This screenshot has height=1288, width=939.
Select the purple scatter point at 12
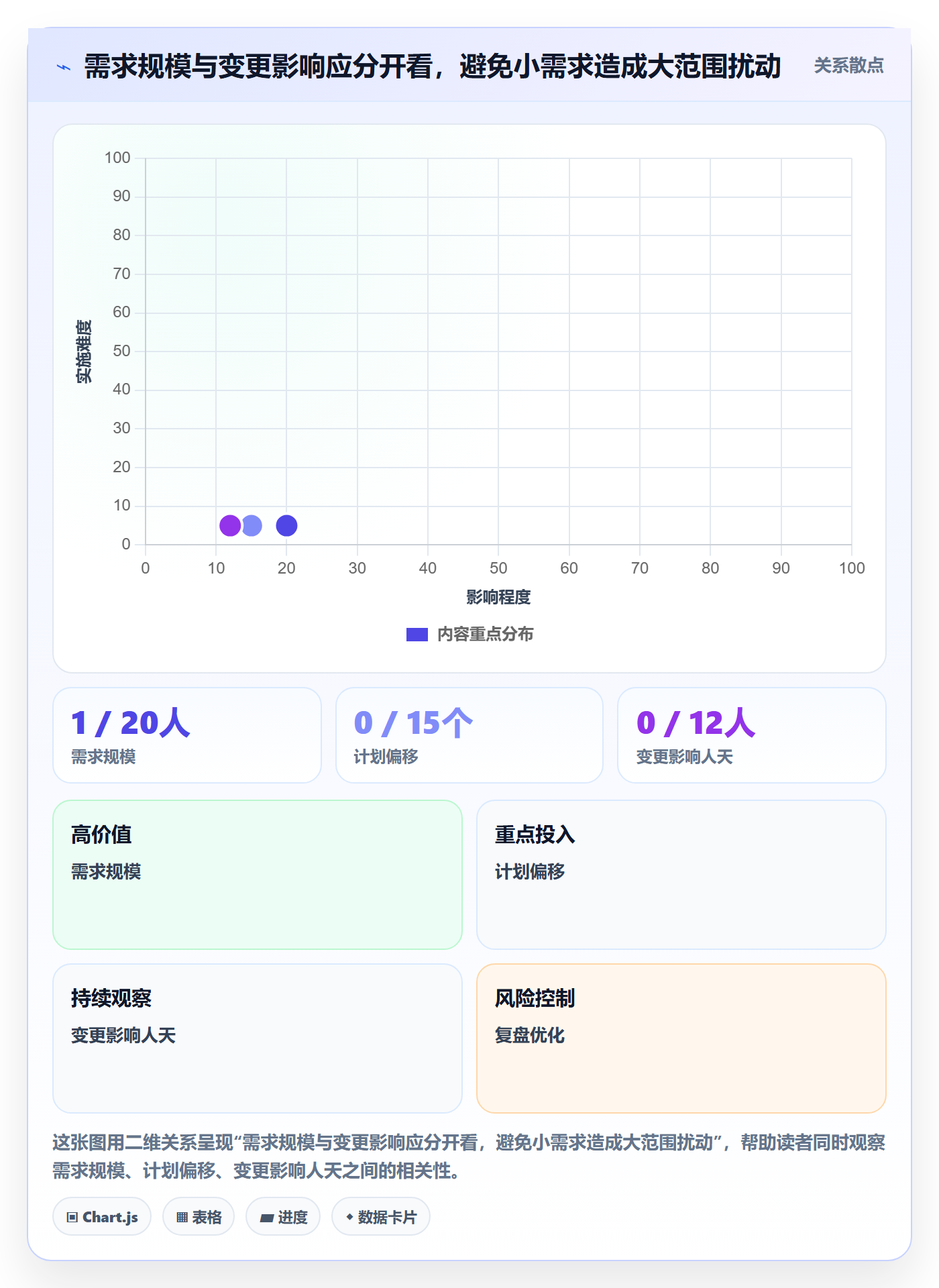coord(230,526)
